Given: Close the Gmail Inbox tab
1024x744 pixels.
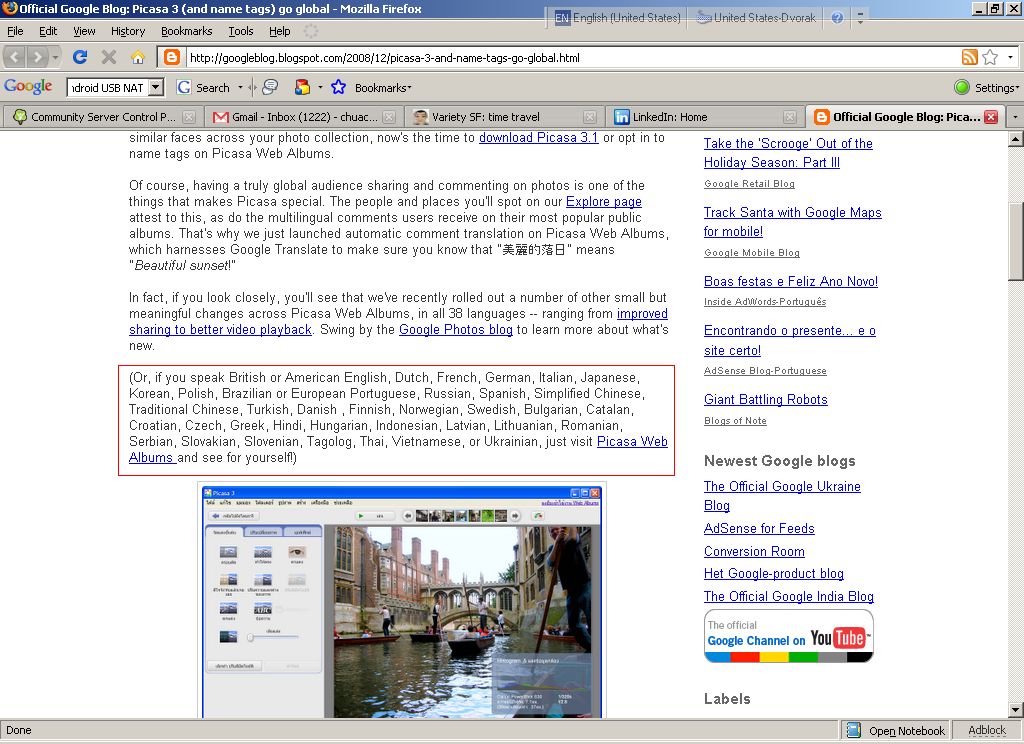Looking at the screenshot, I should coord(389,117).
